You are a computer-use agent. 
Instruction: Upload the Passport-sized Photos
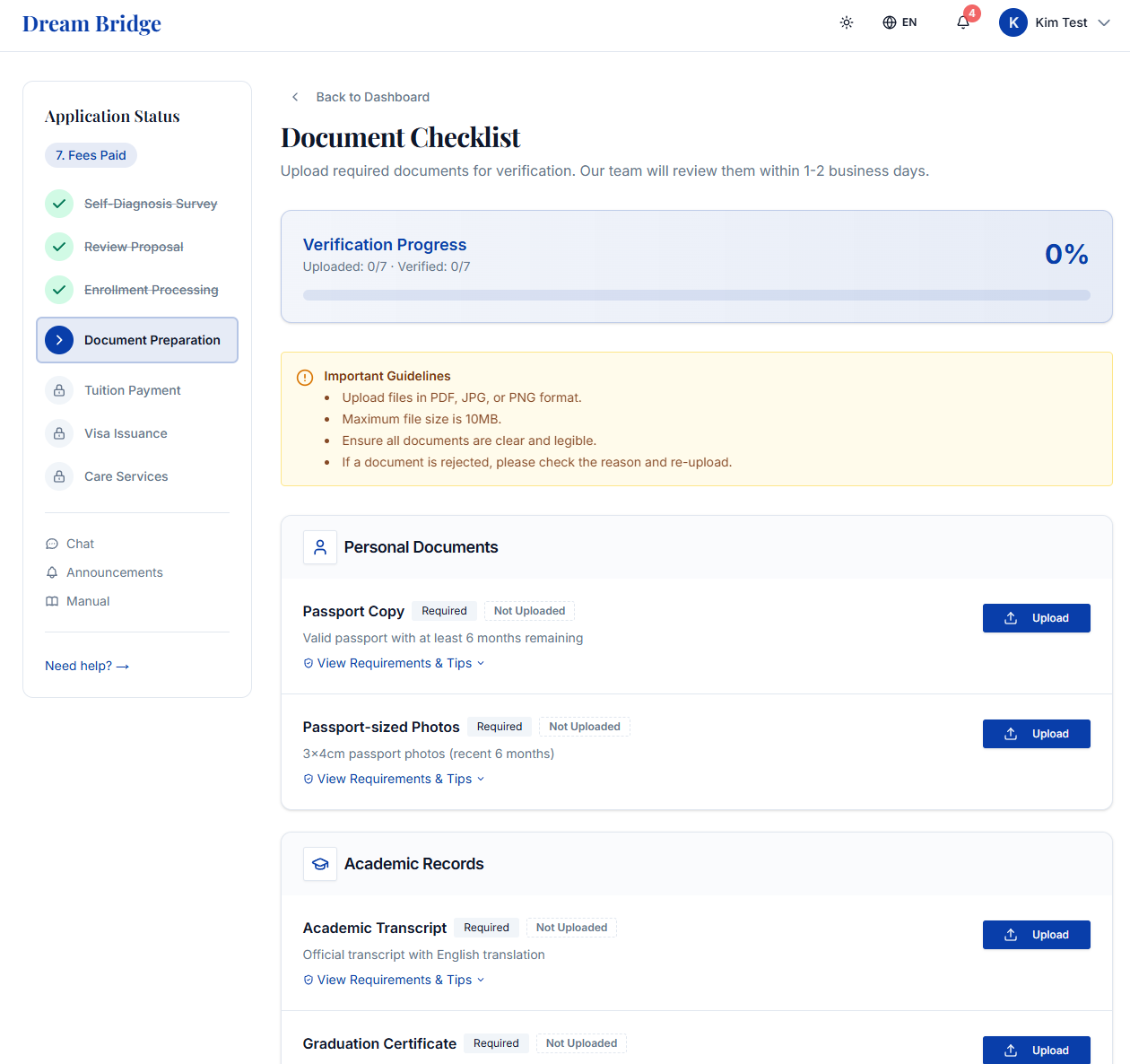(x=1037, y=734)
